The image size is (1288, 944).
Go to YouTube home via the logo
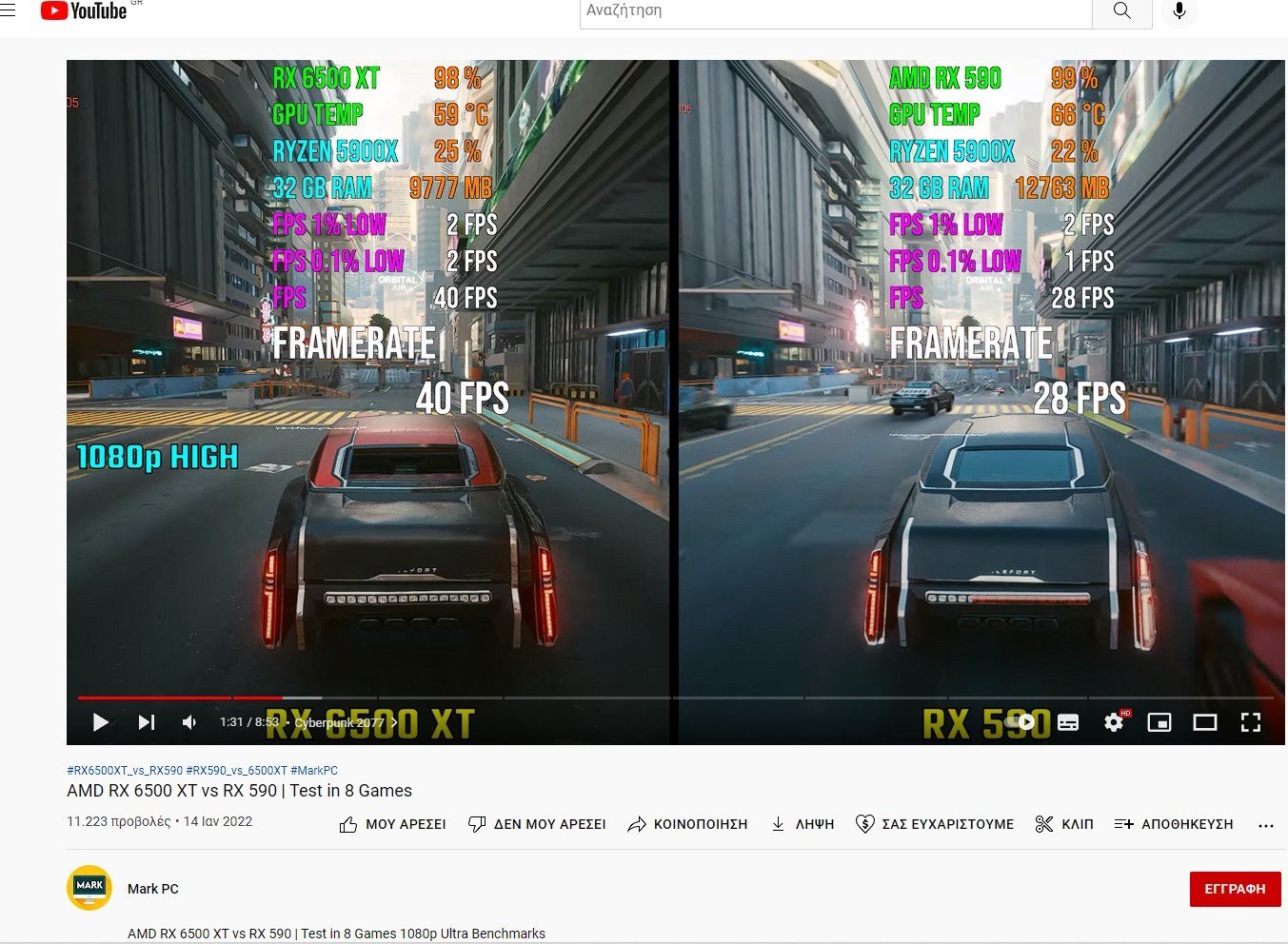pyautogui.click(x=84, y=10)
